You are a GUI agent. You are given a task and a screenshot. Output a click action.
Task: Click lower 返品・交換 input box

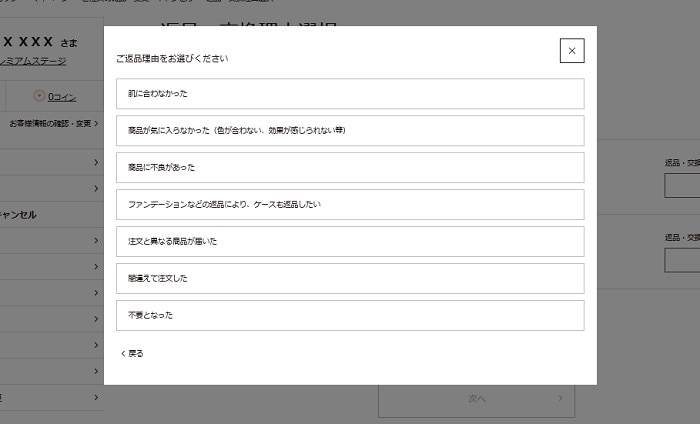682,260
